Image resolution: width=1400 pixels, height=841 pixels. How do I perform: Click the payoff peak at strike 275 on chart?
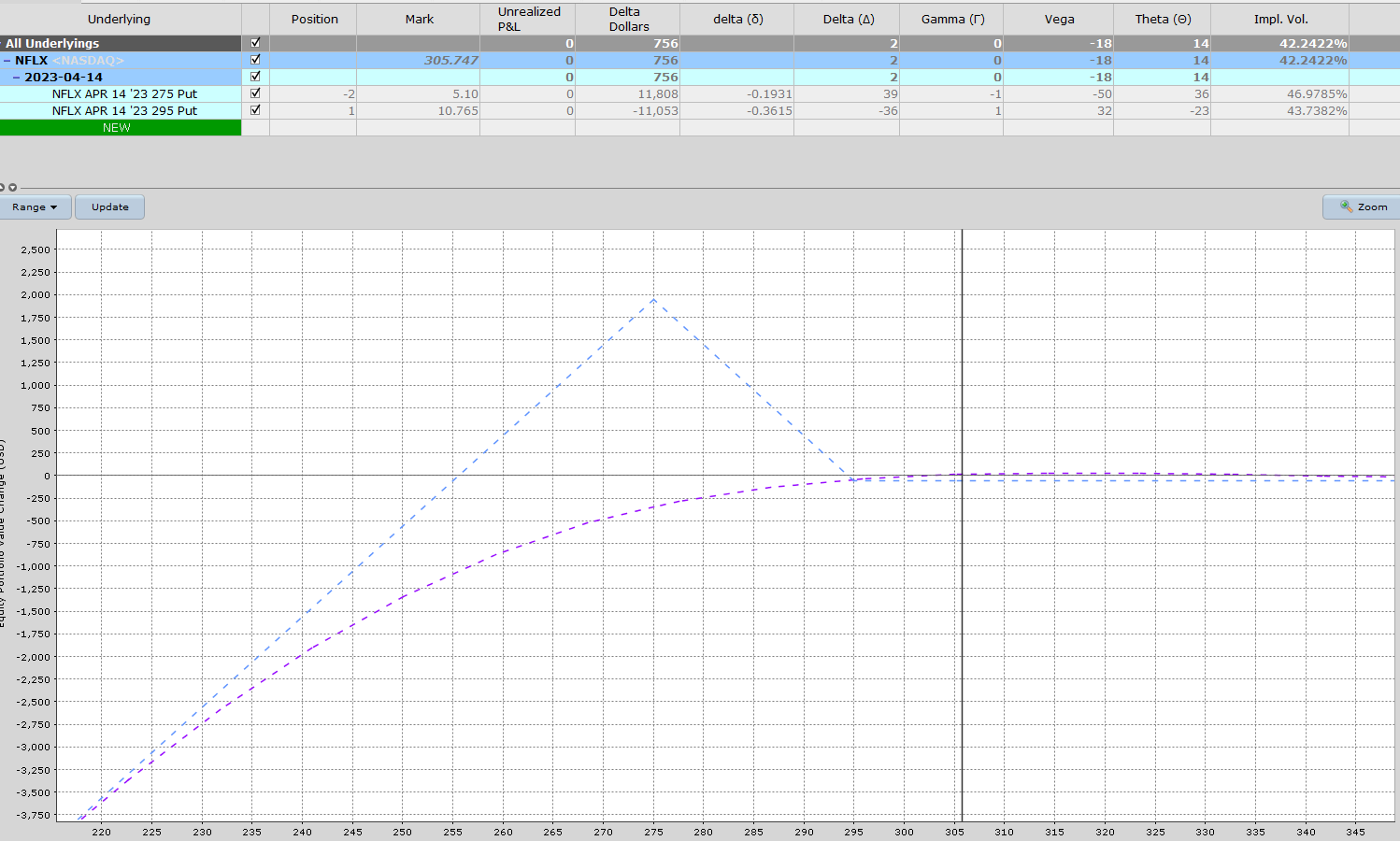point(653,299)
